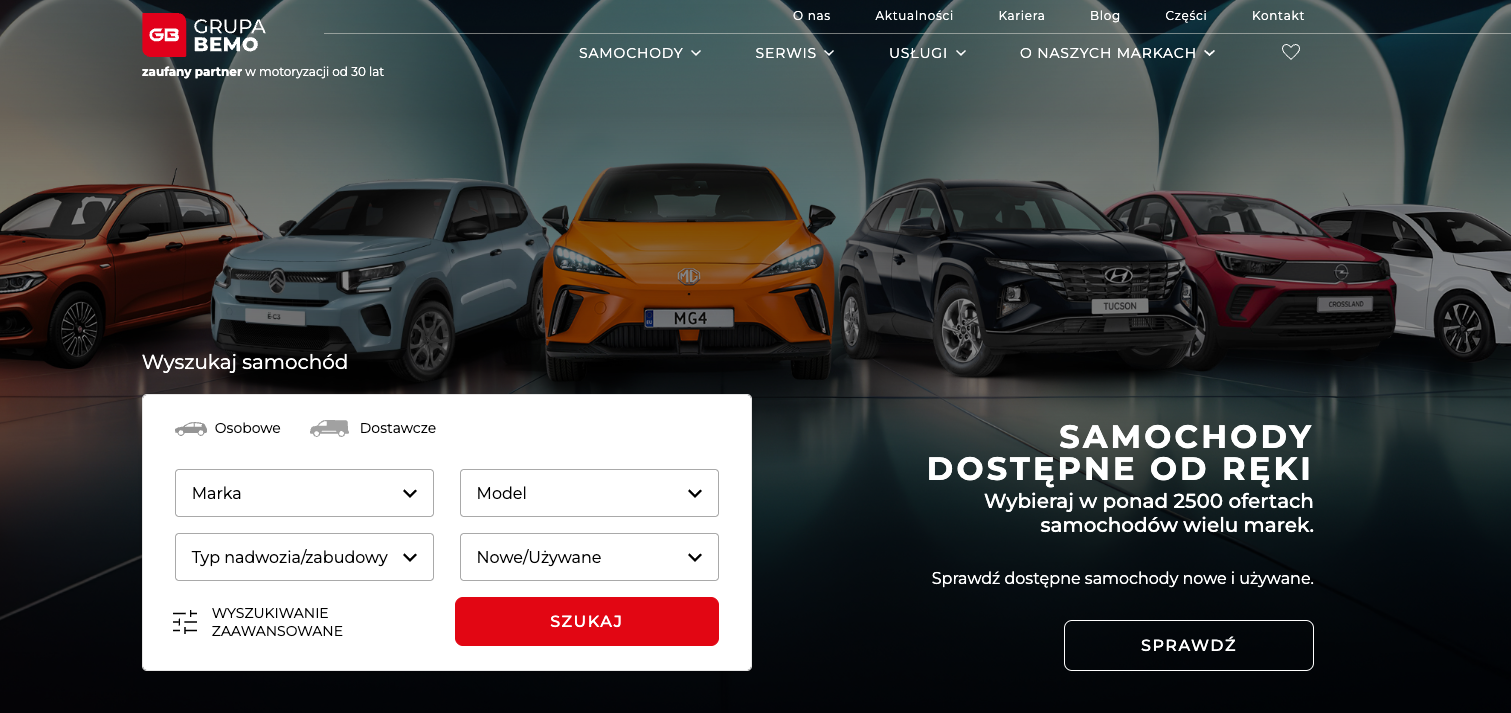
Task: Open favorites via heart icon
Action: 1291,52
